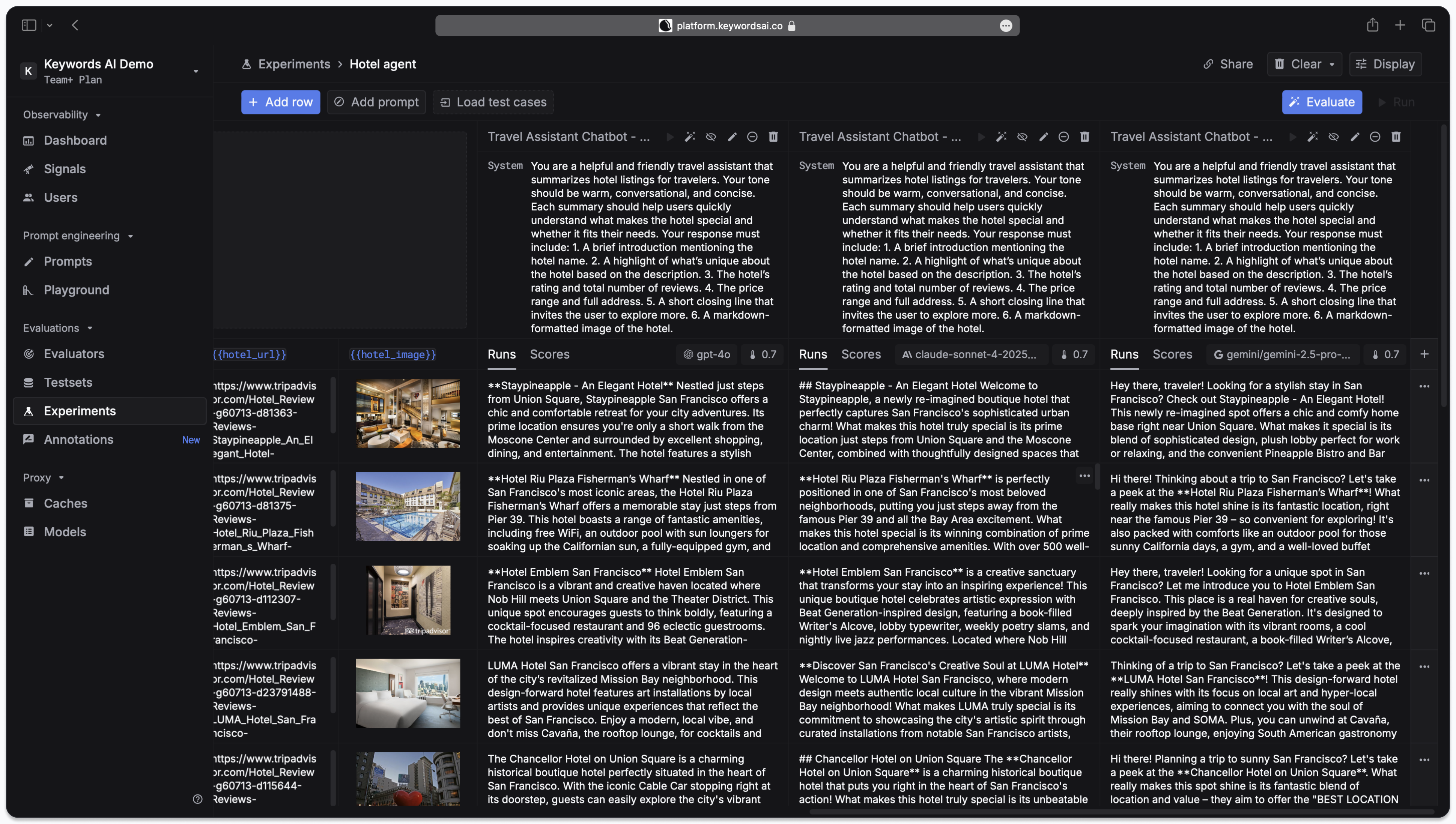1456x824 pixels.
Task: Click Load test cases button
Action: pyautogui.click(x=493, y=102)
